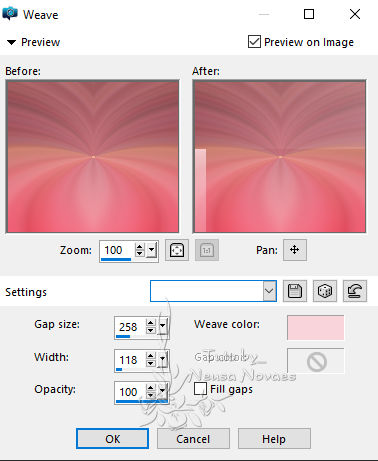Click the Reset to default arrow icon
Screen dimensions: 378x461
(355, 291)
